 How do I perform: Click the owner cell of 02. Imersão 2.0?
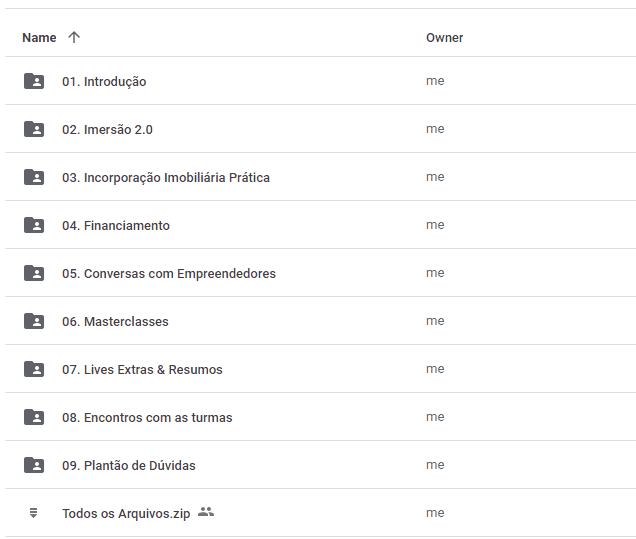click(x=435, y=129)
